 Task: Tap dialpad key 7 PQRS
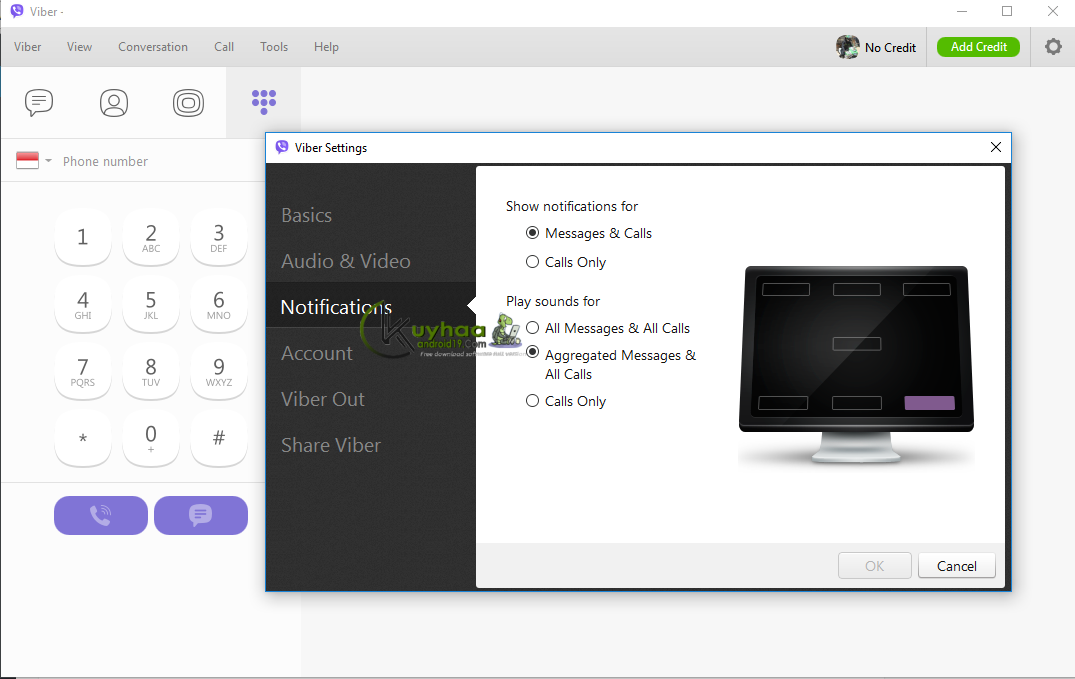point(83,371)
